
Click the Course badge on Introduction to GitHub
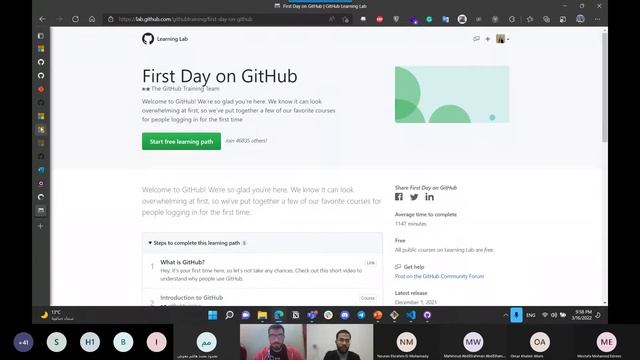click(x=368, y=298)
